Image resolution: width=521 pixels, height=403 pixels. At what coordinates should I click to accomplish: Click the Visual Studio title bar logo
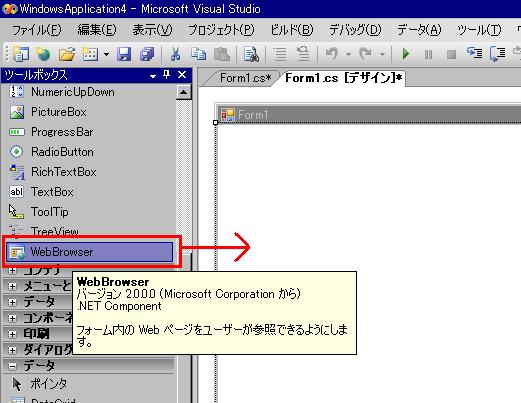tap(9, 8)
